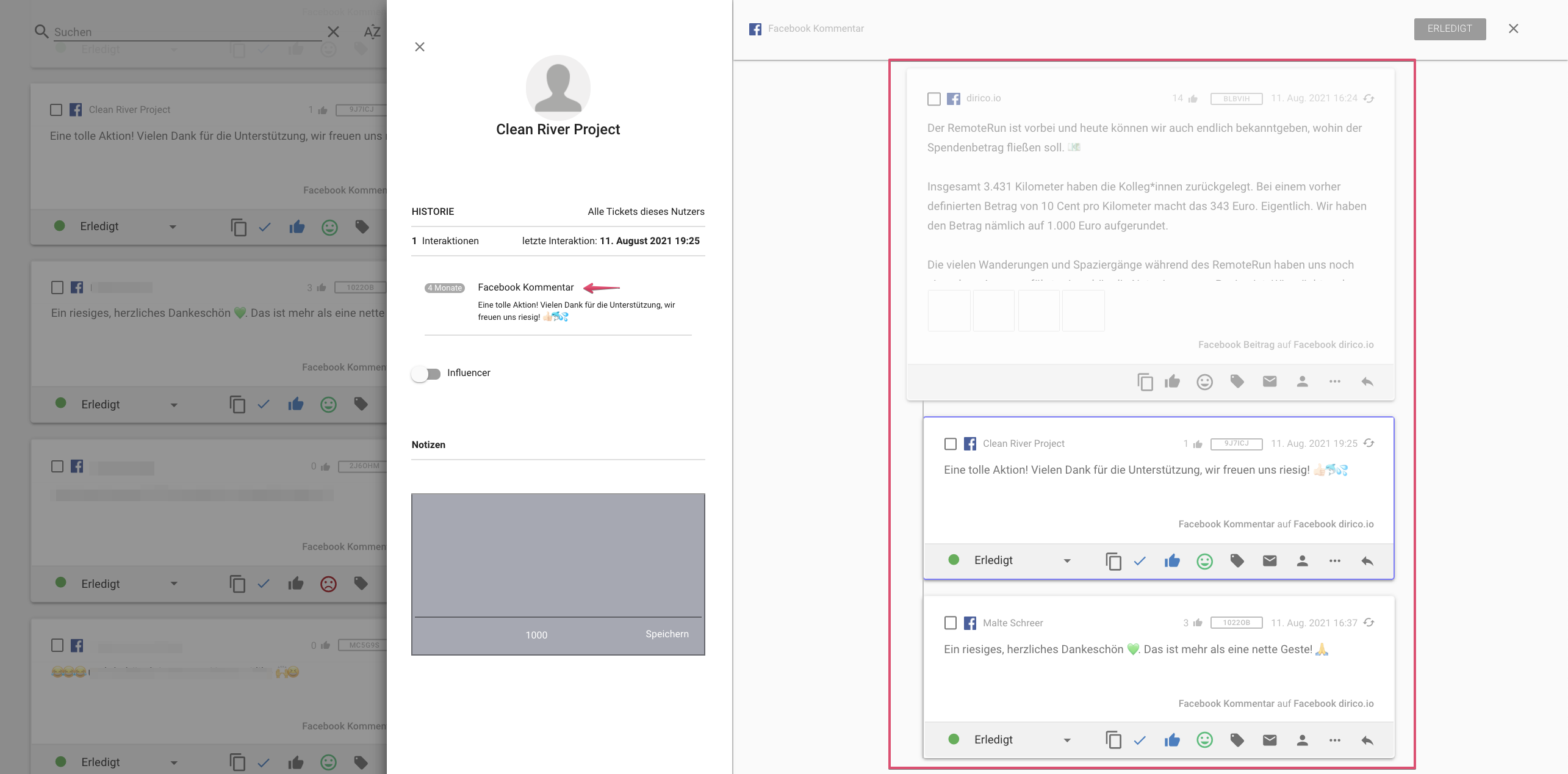The image size is (1568, 774).
Task: Close the Clean River Project profile panel
Action: 420,47
